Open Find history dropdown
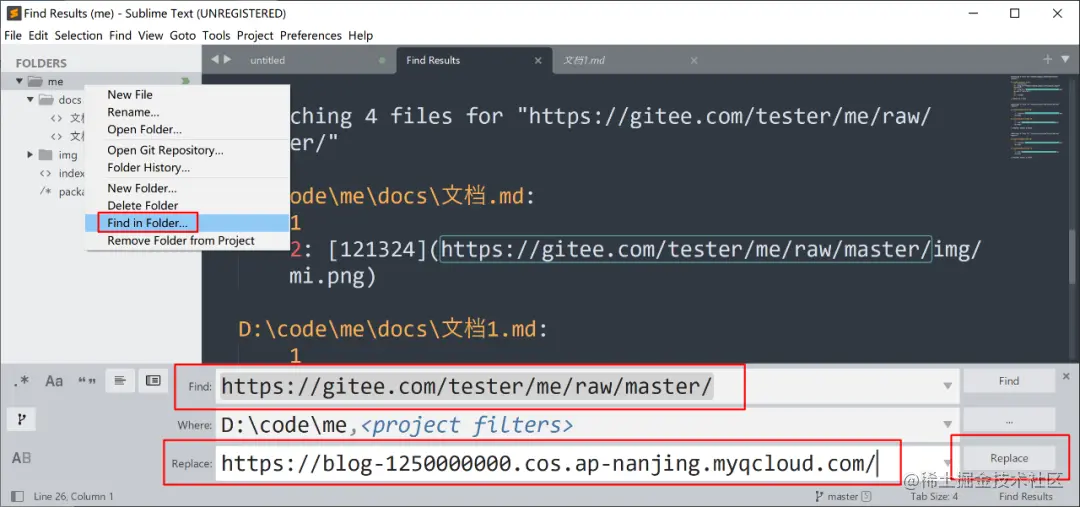The width and height of the screenshot is (1080, 507). [x=948, y=386]
